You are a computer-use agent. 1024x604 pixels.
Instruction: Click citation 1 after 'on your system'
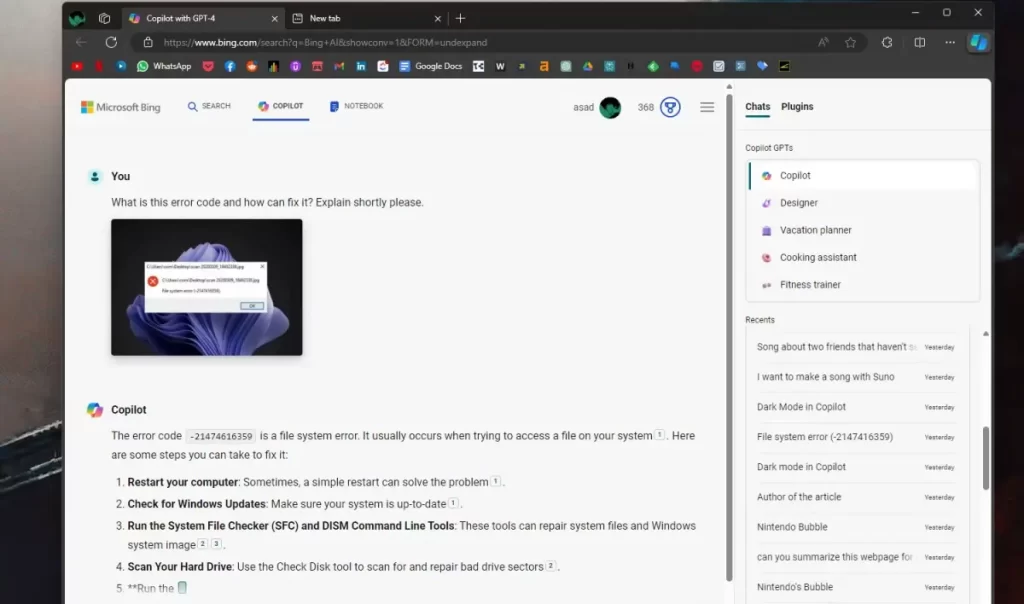tap(660, 435)
